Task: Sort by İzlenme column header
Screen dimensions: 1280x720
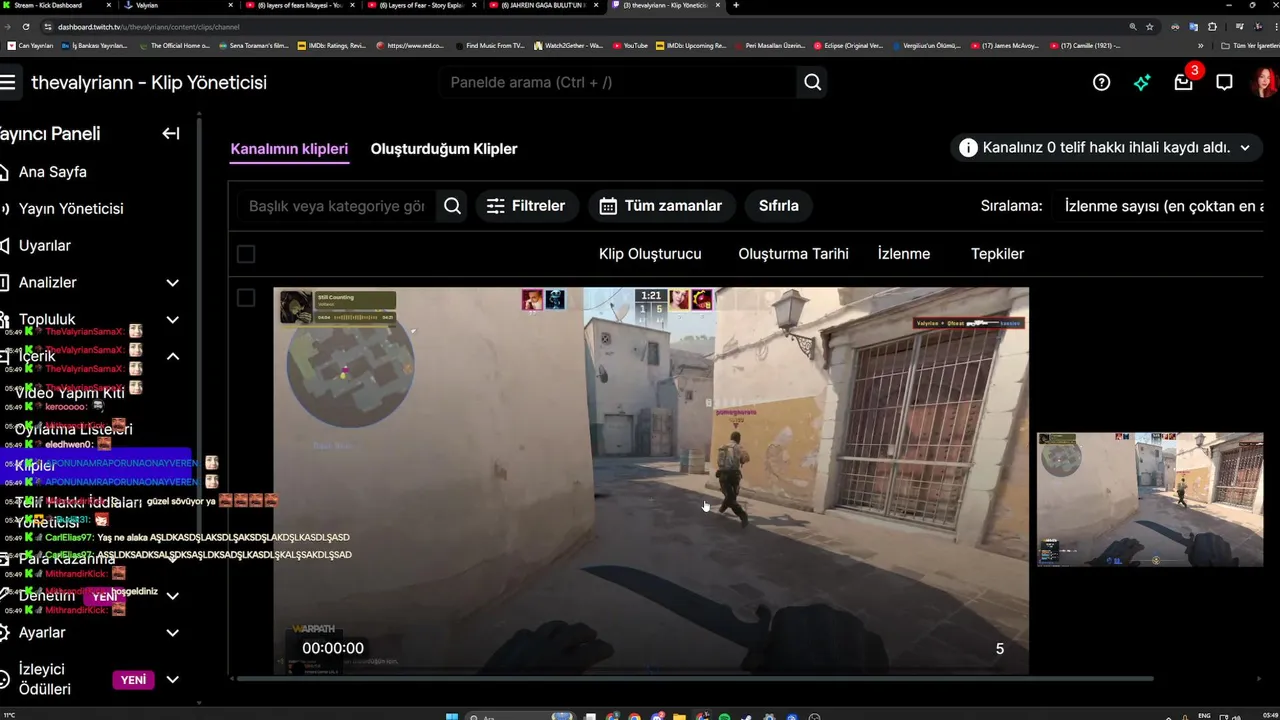Action: [904, 254]
